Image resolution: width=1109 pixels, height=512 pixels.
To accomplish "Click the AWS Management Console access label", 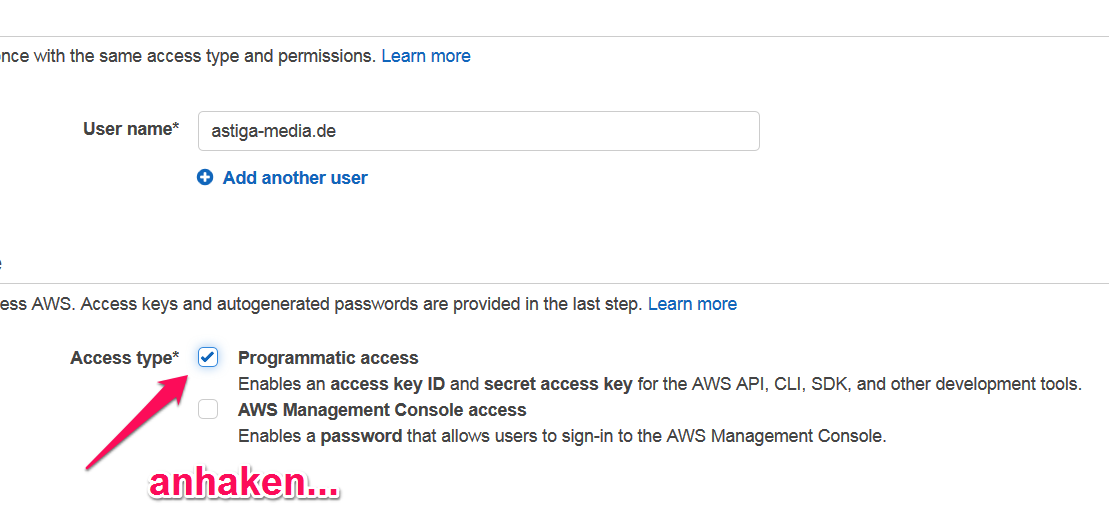I will coord(382,409).
